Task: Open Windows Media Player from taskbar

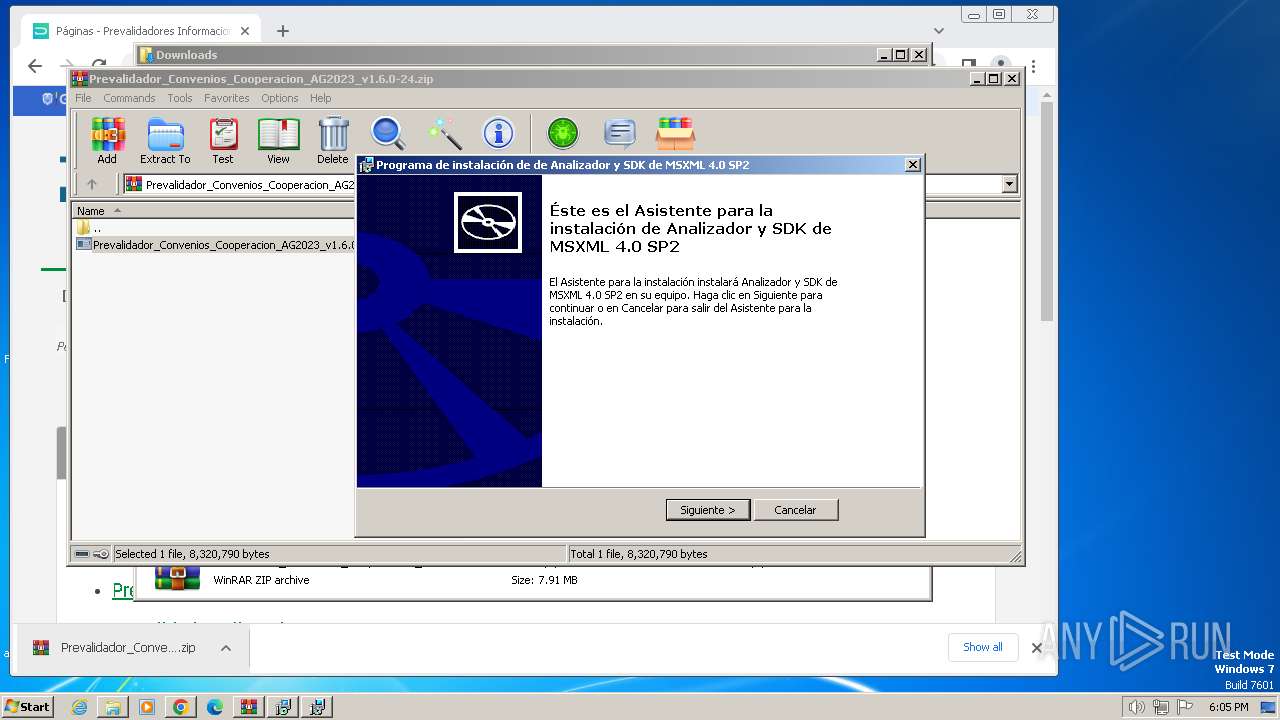Action: click(147, 707)
